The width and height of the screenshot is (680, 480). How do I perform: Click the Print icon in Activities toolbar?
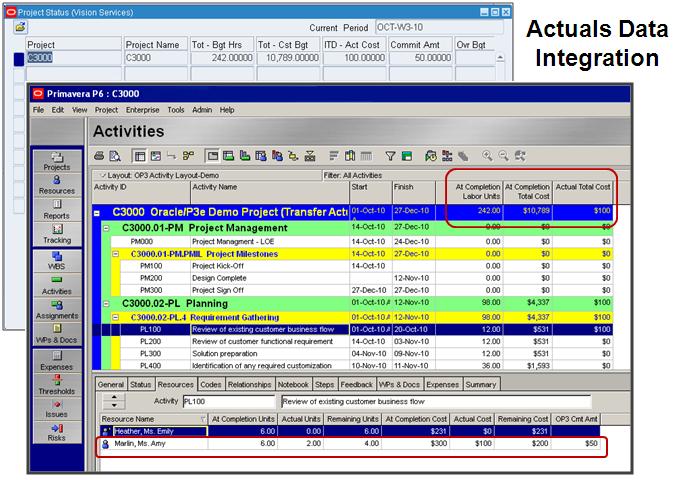coord(99,156)
